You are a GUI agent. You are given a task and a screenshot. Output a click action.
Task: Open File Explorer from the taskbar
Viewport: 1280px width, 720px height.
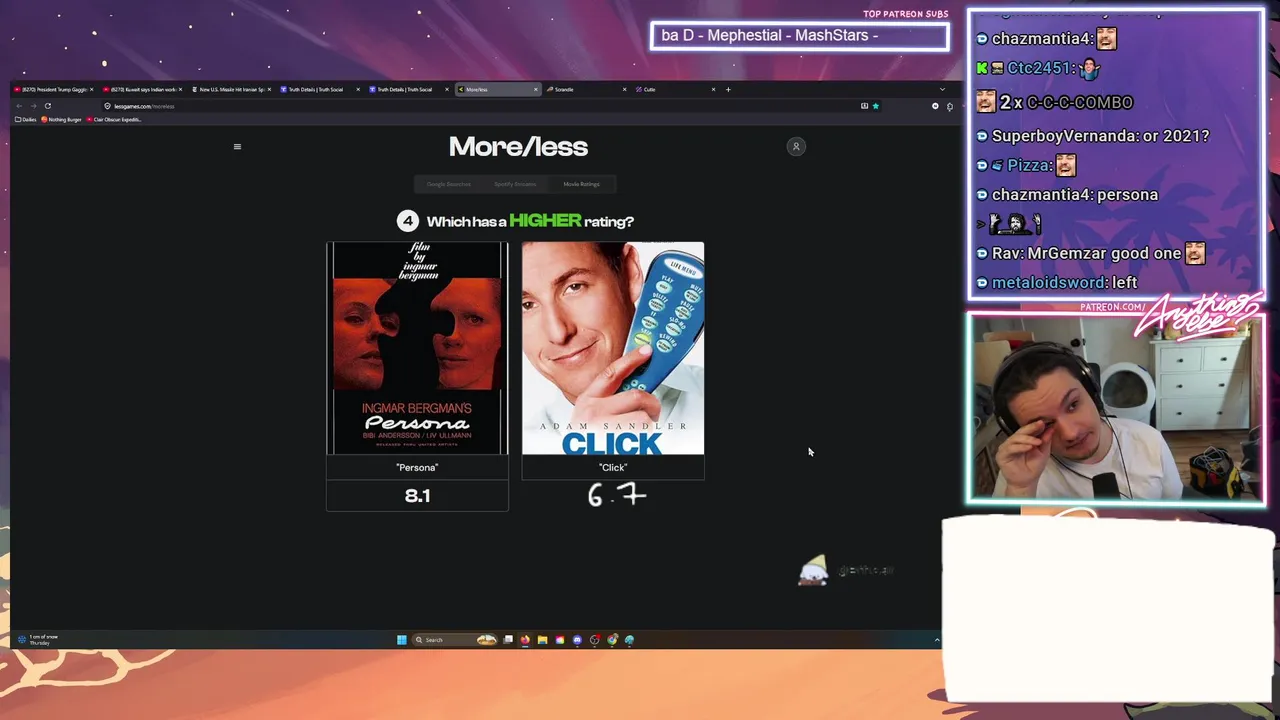tap(542, 640)
